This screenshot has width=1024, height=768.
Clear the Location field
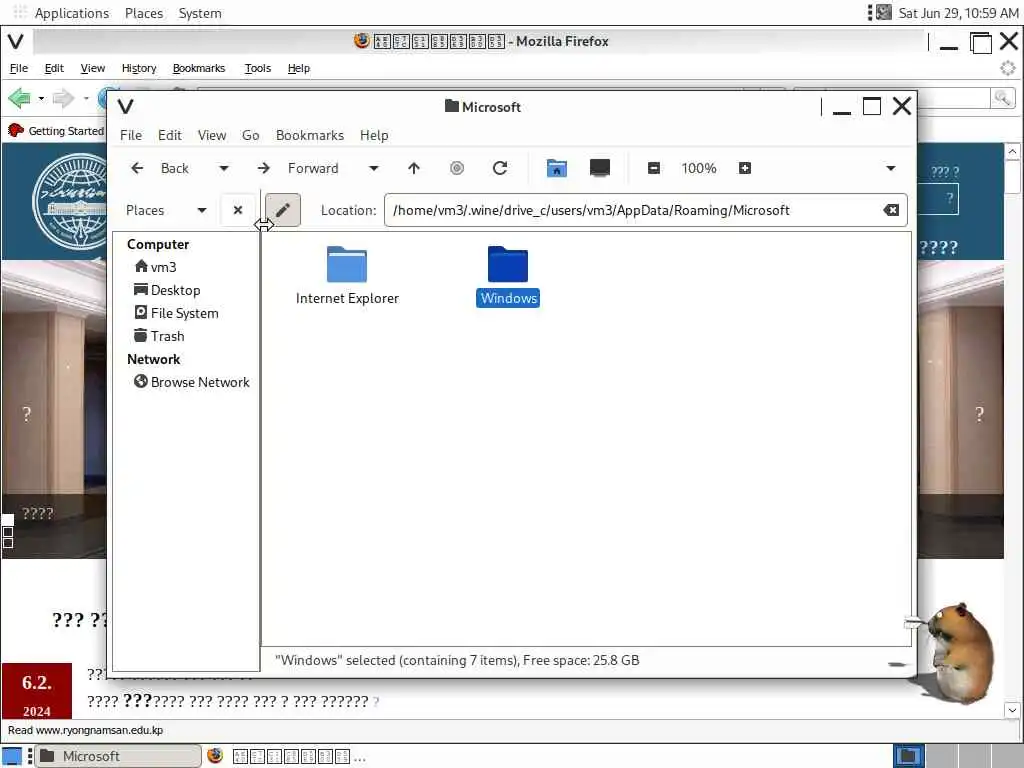[x=891, y=210]
